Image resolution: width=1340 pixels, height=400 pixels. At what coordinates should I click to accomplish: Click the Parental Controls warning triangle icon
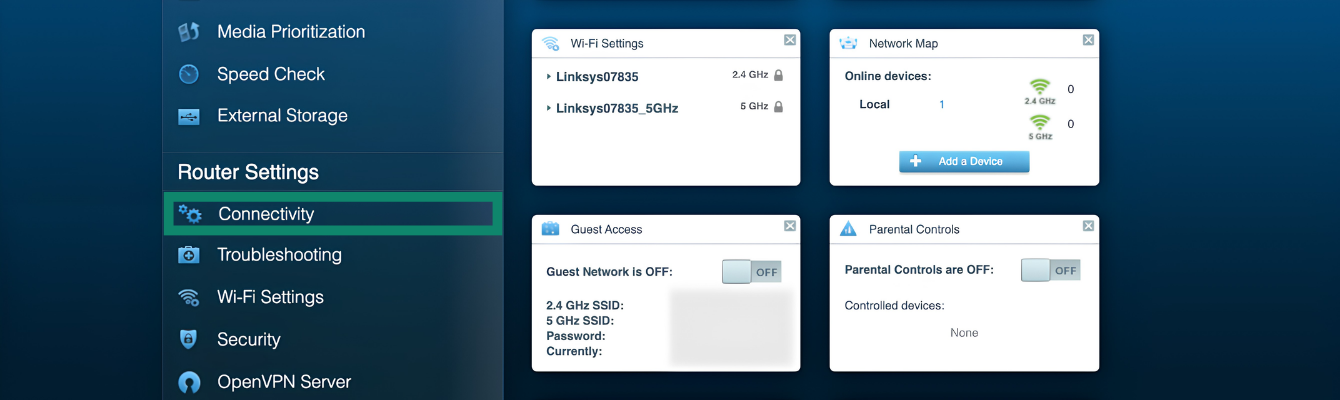848,229
